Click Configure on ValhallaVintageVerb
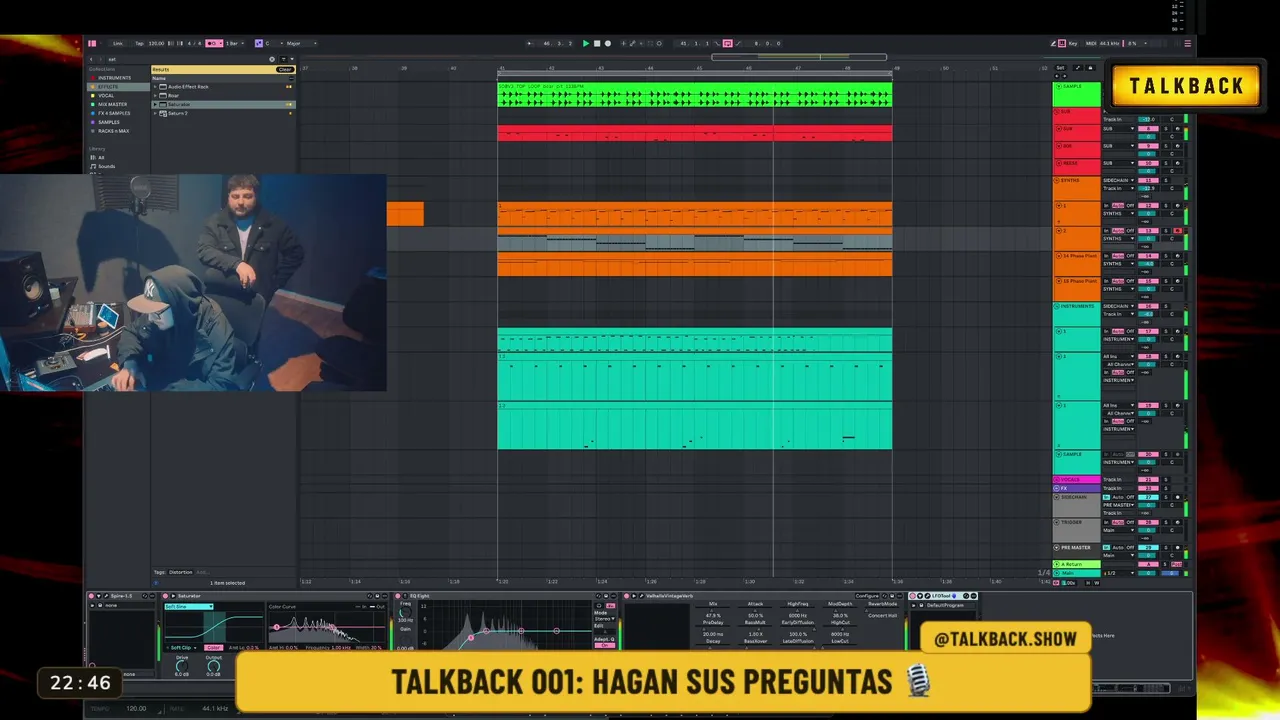Viewport: 1280px width, 720px height. point(867,596)
